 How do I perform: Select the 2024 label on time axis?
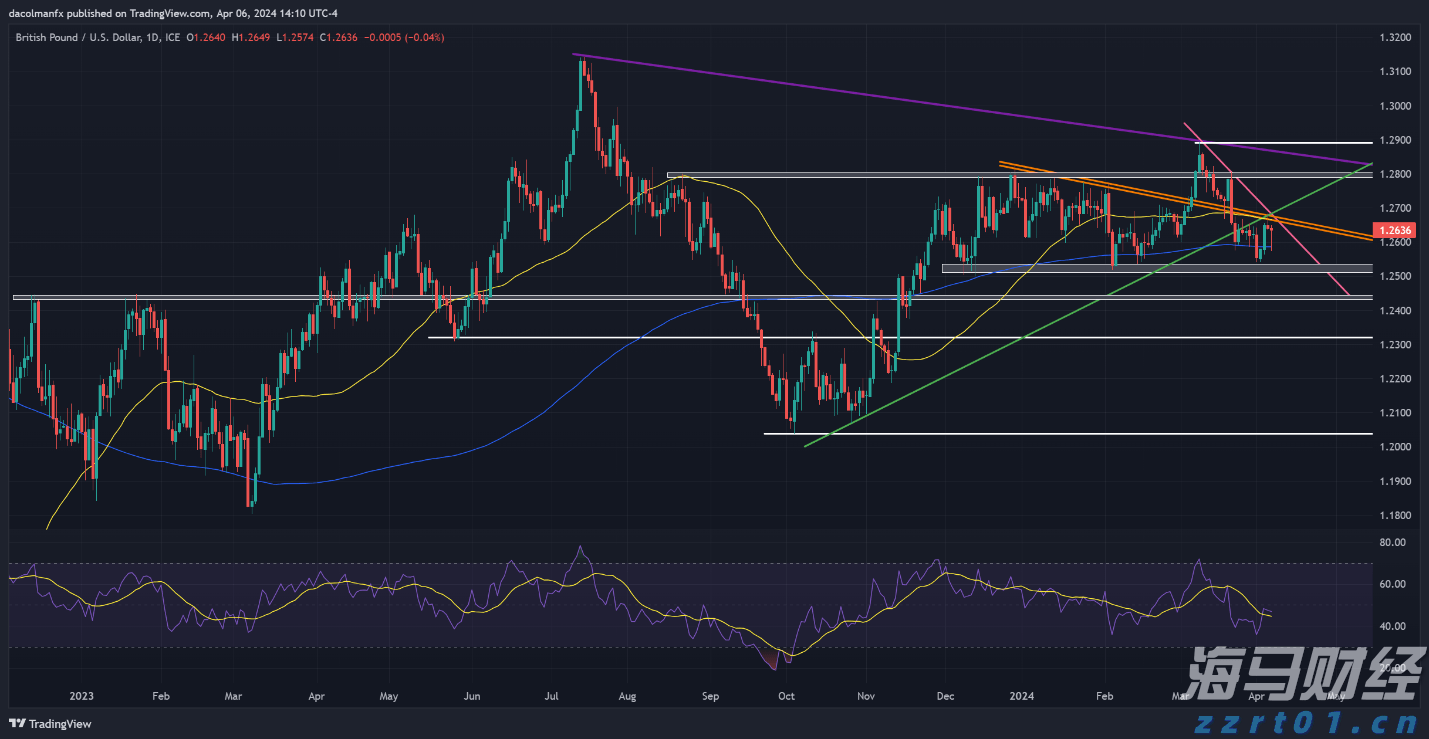(1022, 695)
